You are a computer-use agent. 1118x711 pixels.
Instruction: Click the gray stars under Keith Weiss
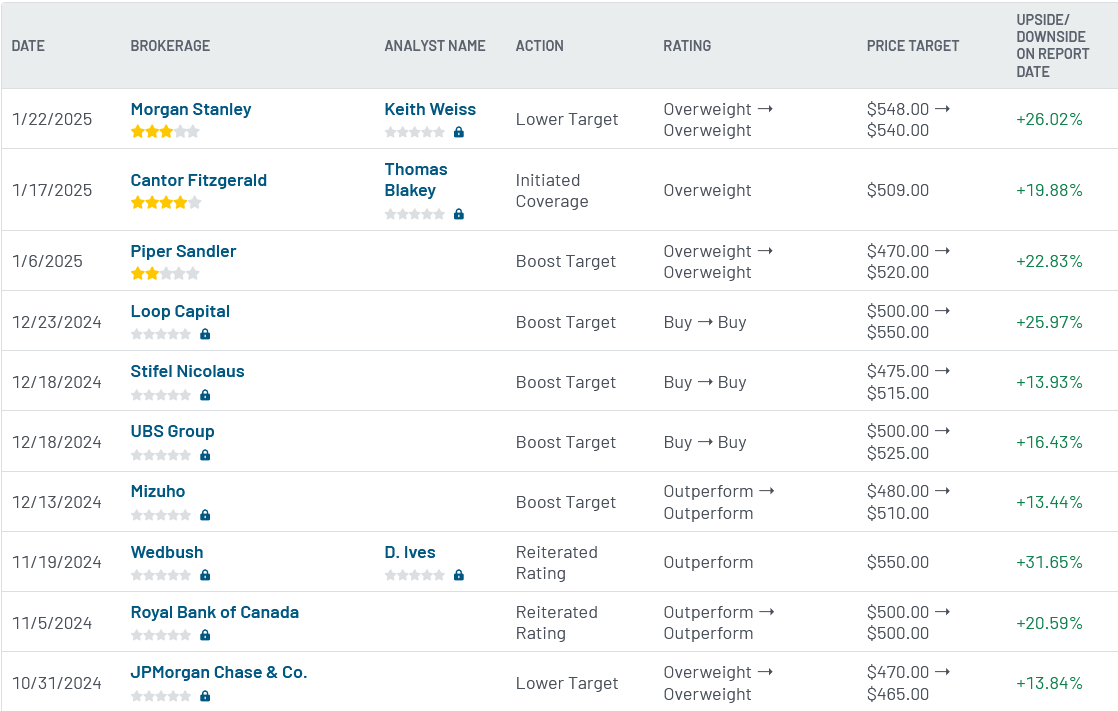tap(415, 132)
